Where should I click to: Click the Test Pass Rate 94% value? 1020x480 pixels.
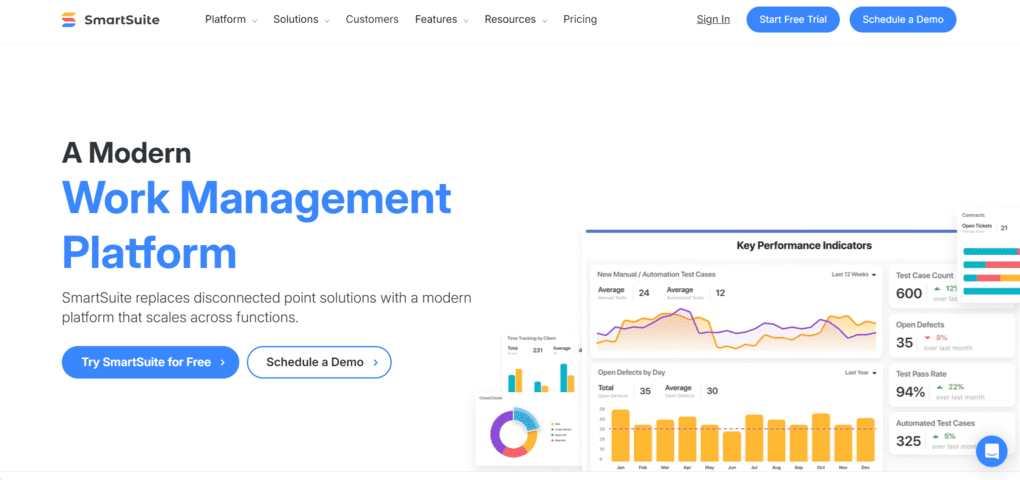click(910, 392)
